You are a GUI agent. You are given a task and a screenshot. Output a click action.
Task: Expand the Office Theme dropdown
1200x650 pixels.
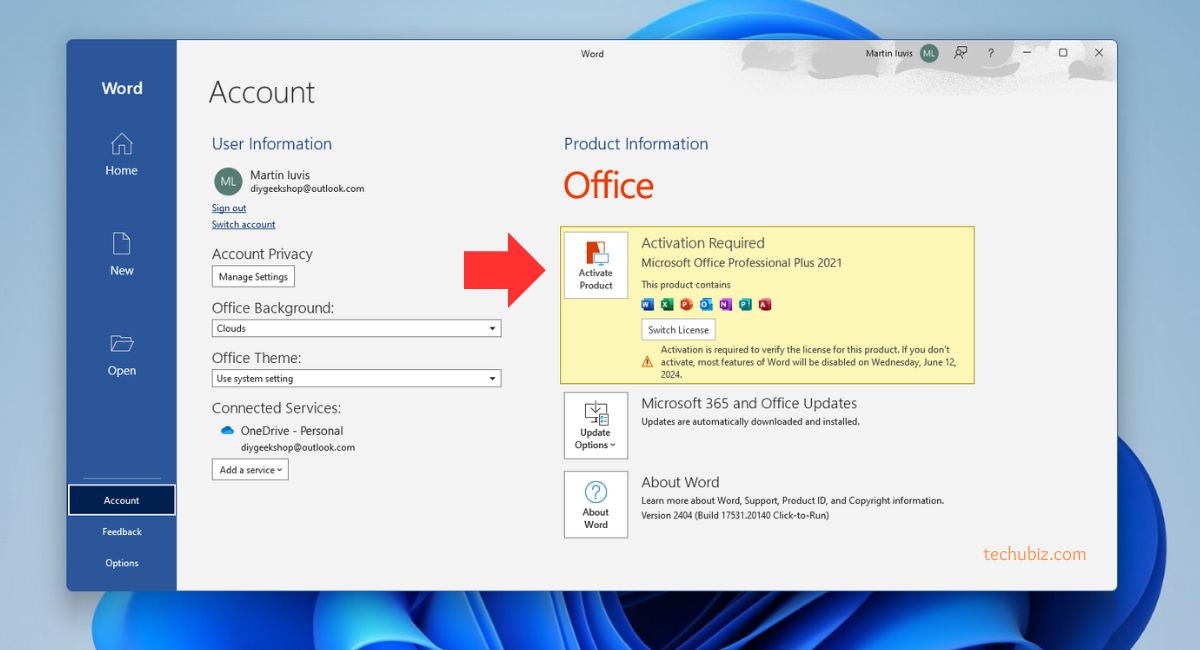492,379
